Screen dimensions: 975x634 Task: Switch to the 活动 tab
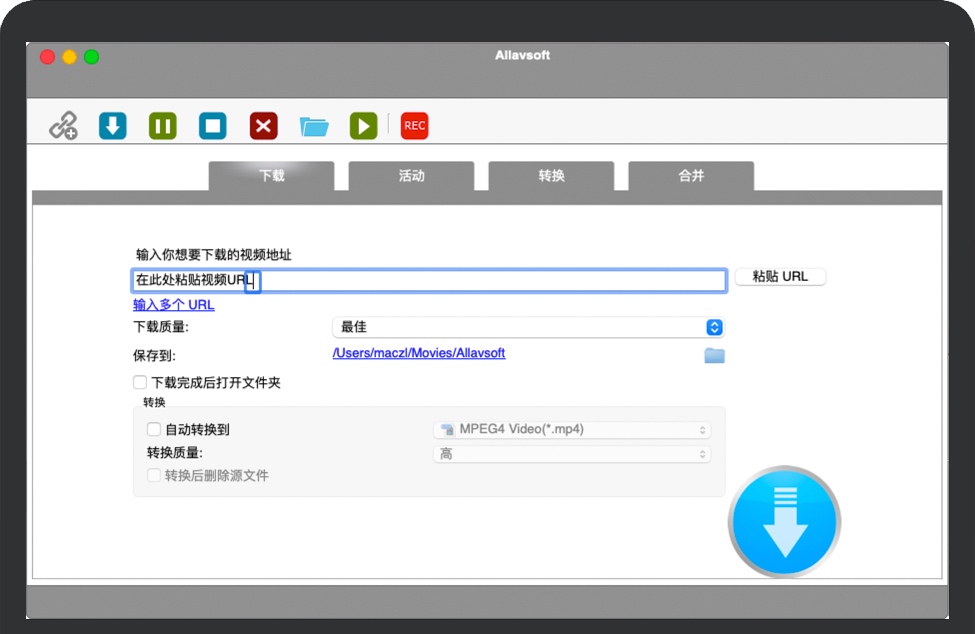click(411, 176)
